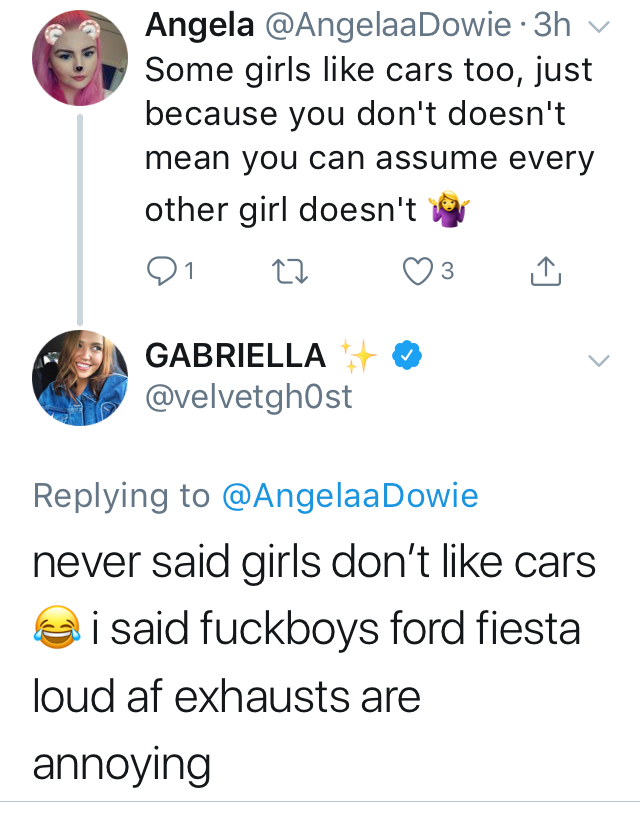Open Gabriella's reply tweet text
Viewport: 640px width, 815px height.
click(314, 662)
